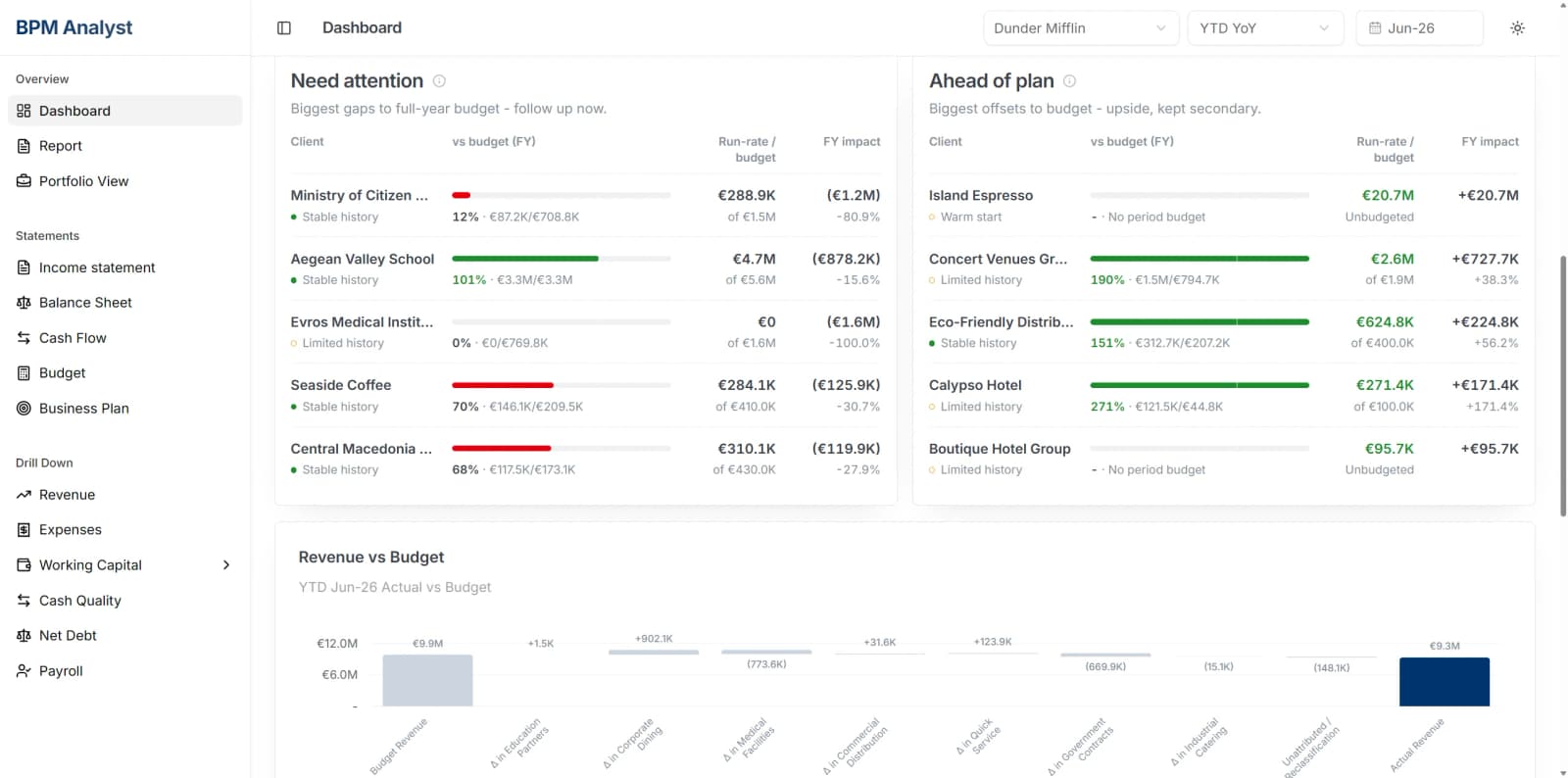Show info tooltip for Ahead of plan

coord(1069,81)
